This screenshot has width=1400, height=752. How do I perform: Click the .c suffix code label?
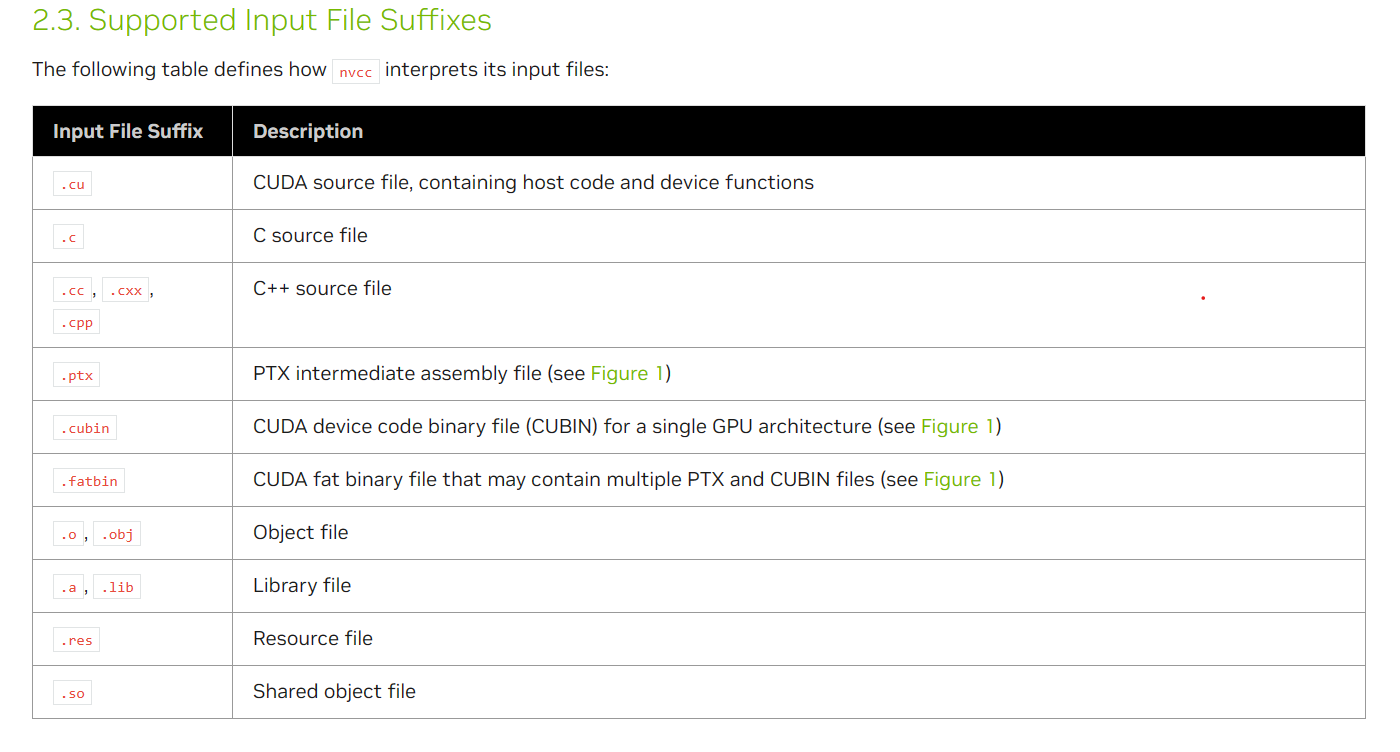pos(68,237)
